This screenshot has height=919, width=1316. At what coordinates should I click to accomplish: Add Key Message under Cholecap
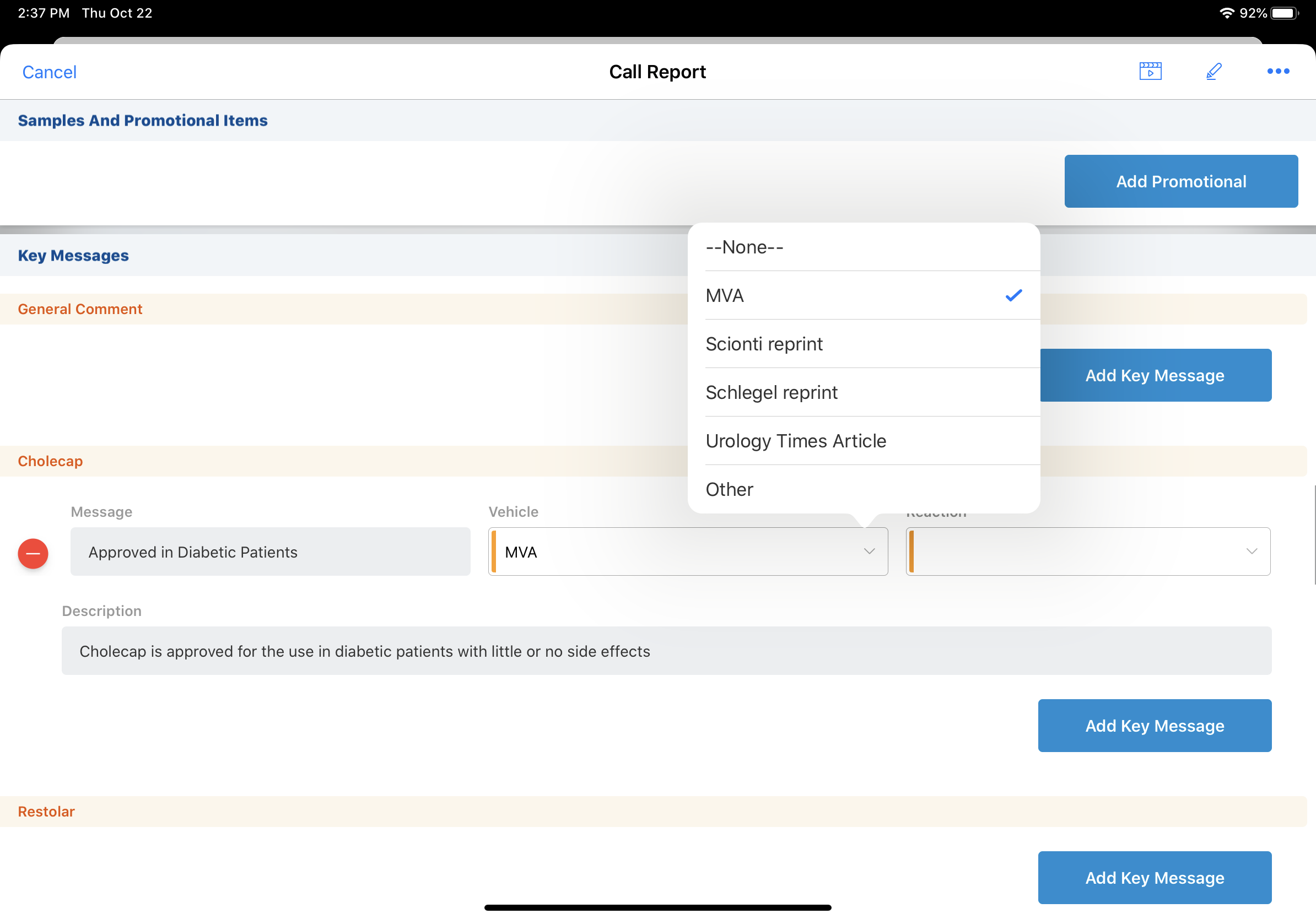coord(1155,726)
